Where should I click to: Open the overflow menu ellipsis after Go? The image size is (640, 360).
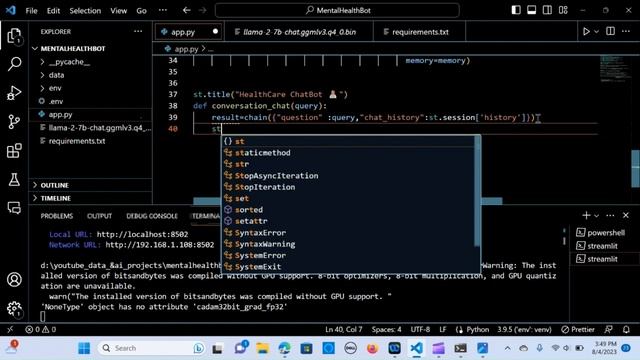(x=162, y=10)
